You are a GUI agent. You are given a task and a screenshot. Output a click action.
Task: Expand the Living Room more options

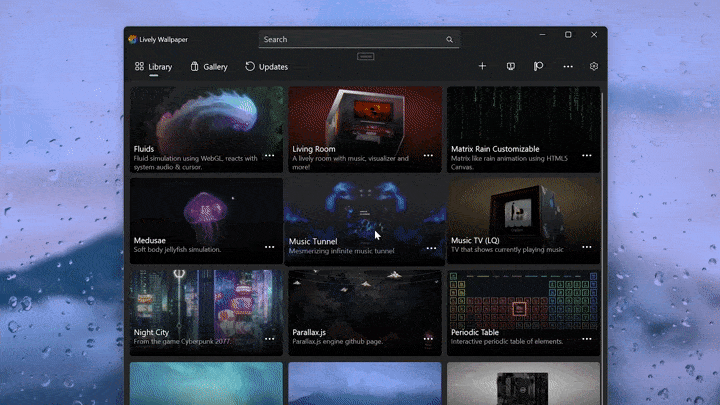click(428, 156)
